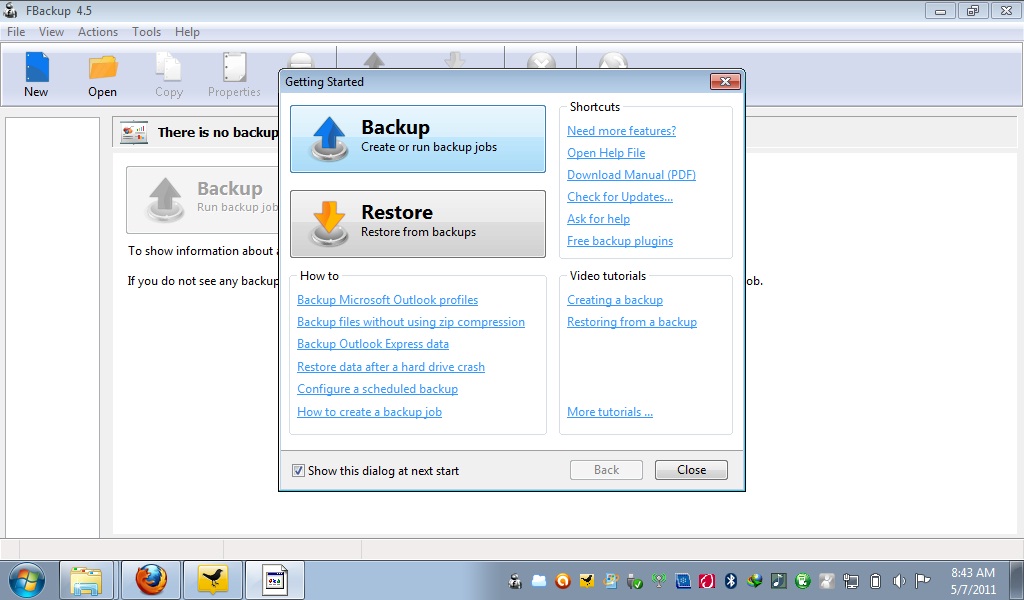Open 'Backup Microsoft Outlook profiles' how-to

[387, 300]
